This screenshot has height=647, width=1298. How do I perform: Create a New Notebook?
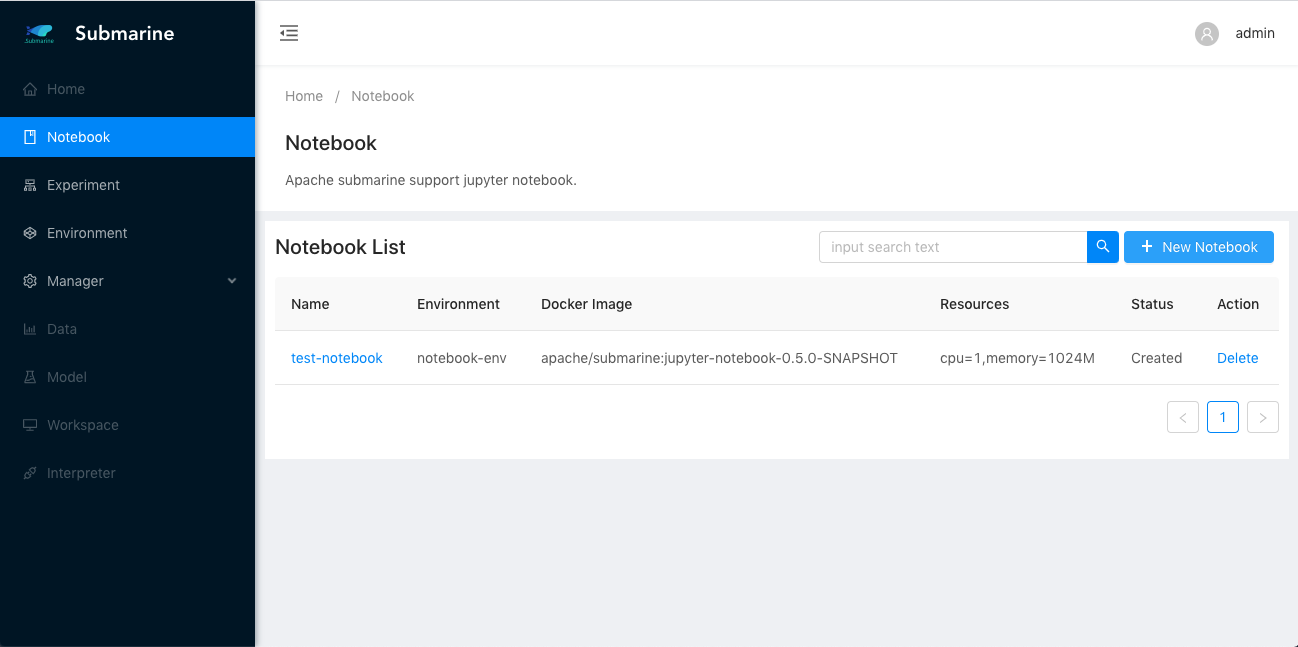[x=1198, y=247]
